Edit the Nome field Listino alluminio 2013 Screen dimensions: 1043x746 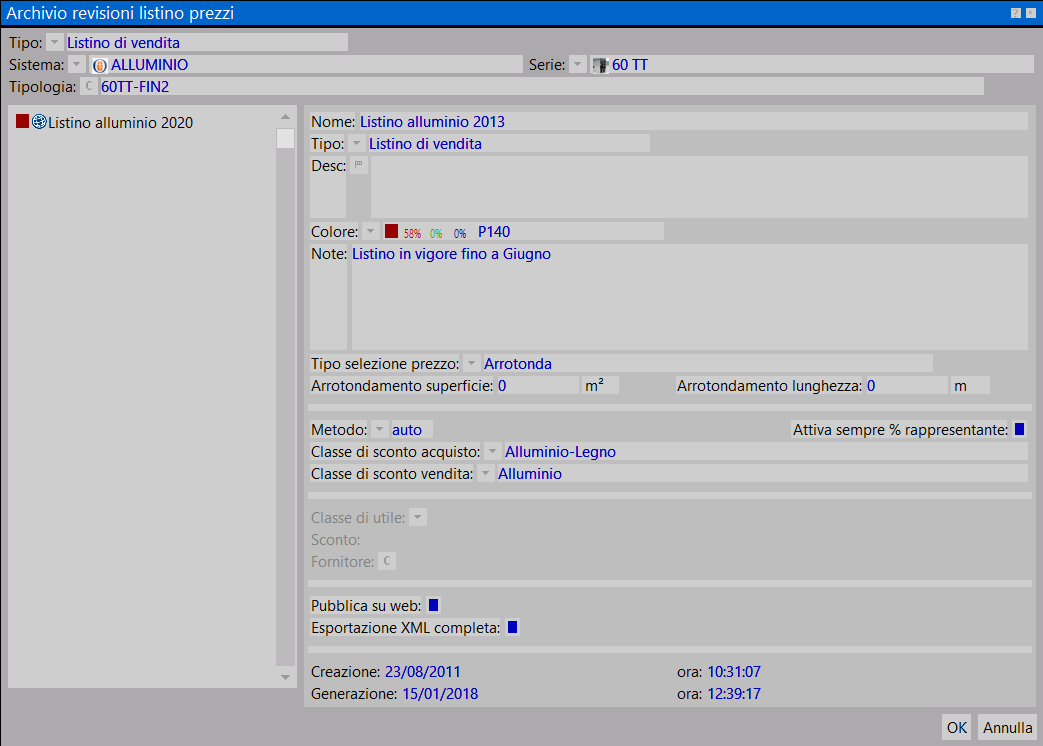point(693,122)
